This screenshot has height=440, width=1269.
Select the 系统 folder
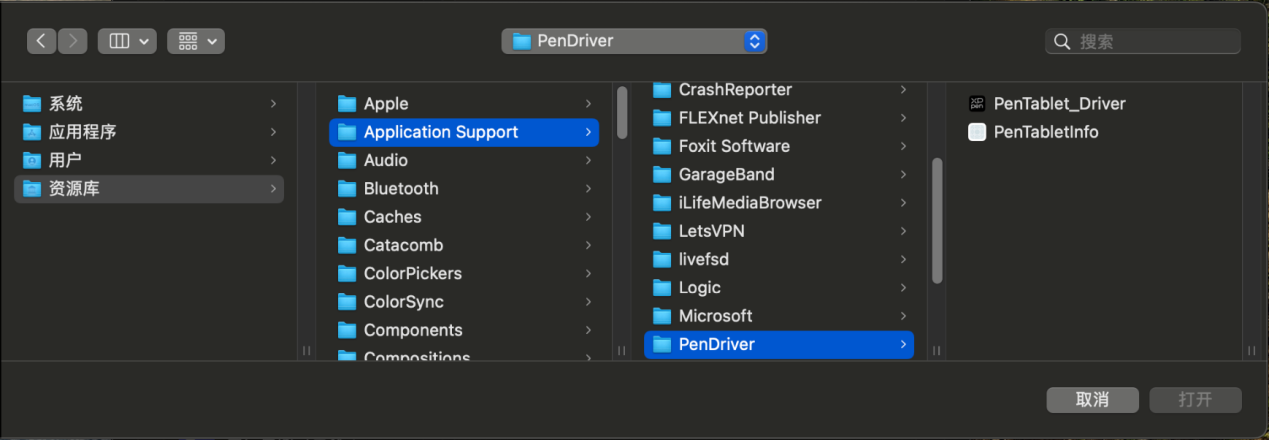[x=65, y=104]
